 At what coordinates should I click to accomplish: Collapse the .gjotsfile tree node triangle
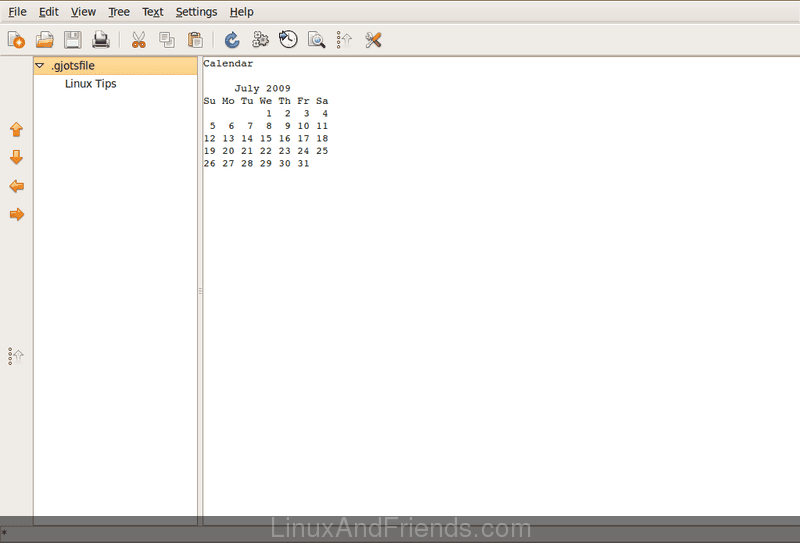(x=40, y=65)
